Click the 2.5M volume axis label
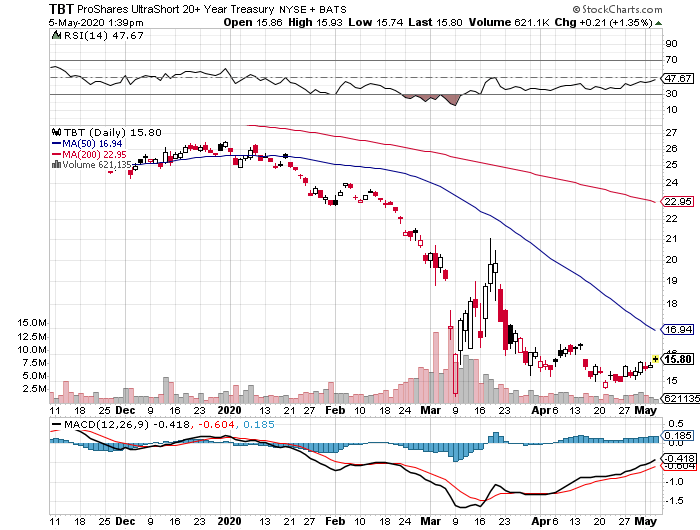This screenshot has height=530, width=700. coord(34,388)
